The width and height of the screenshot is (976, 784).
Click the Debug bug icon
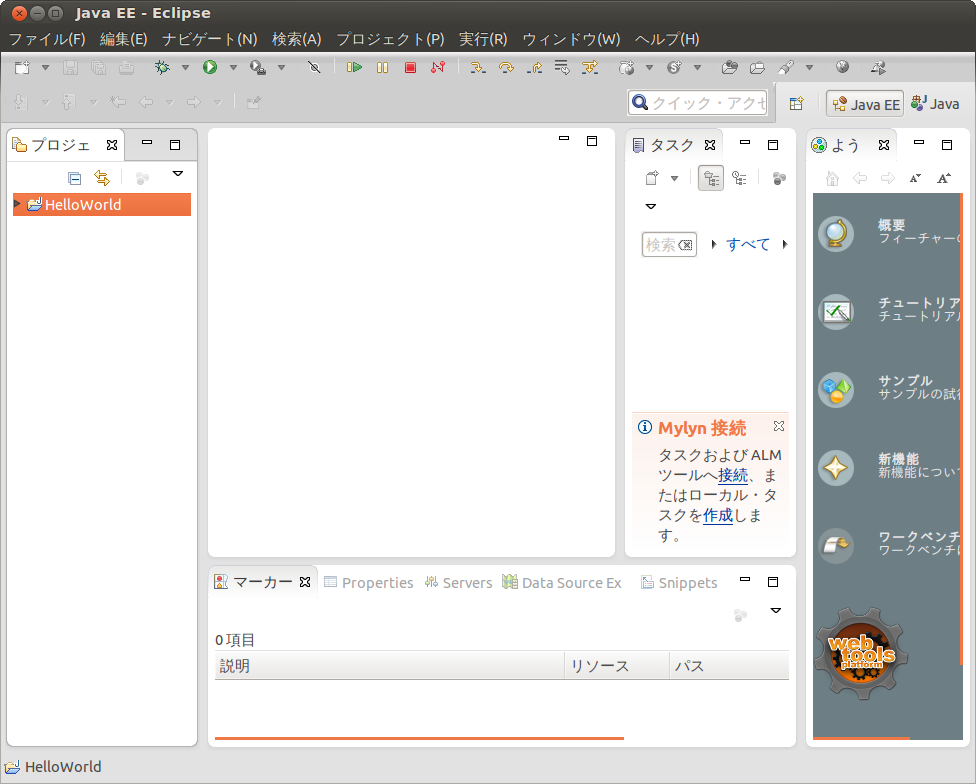coord(162,67)
